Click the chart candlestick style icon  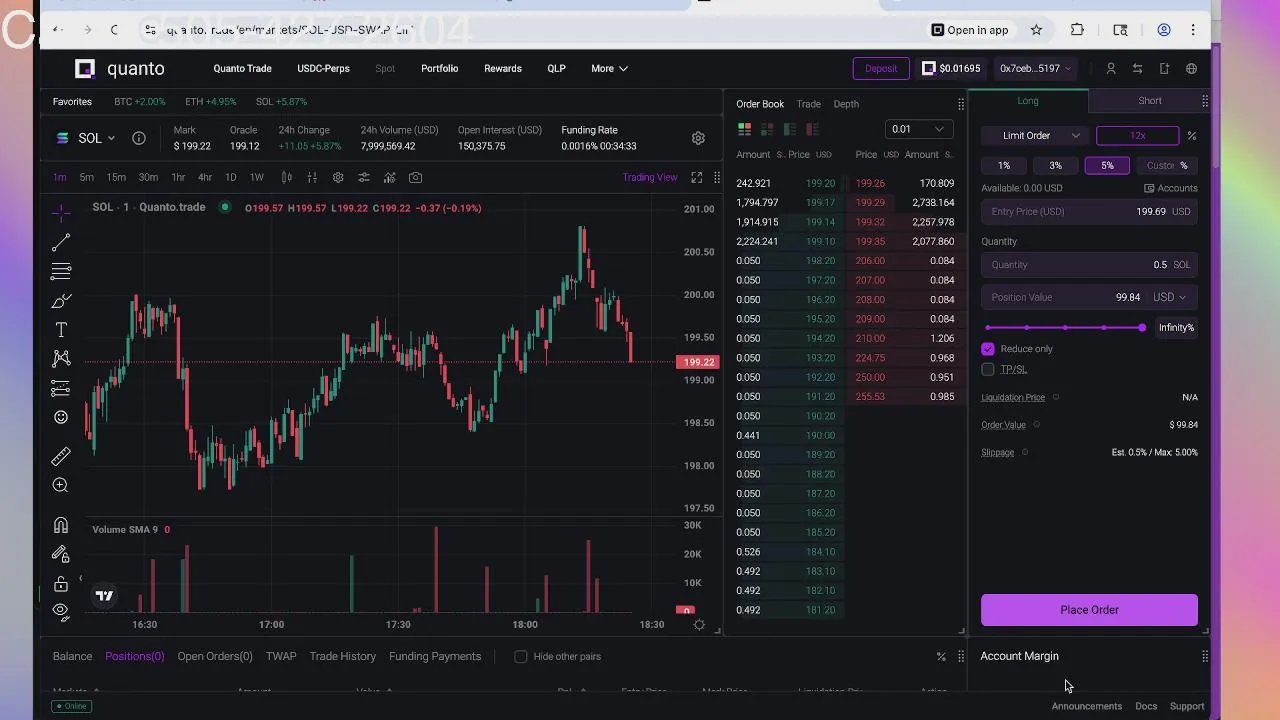coord(287,177)
